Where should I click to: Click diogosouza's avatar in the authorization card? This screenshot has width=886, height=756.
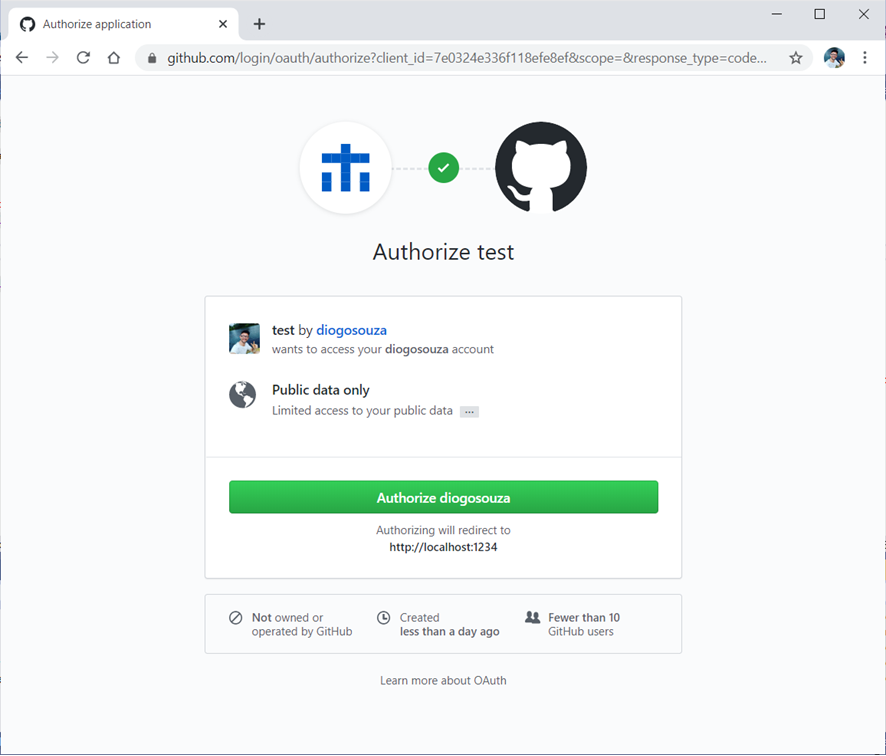click(x=244, y=339)
